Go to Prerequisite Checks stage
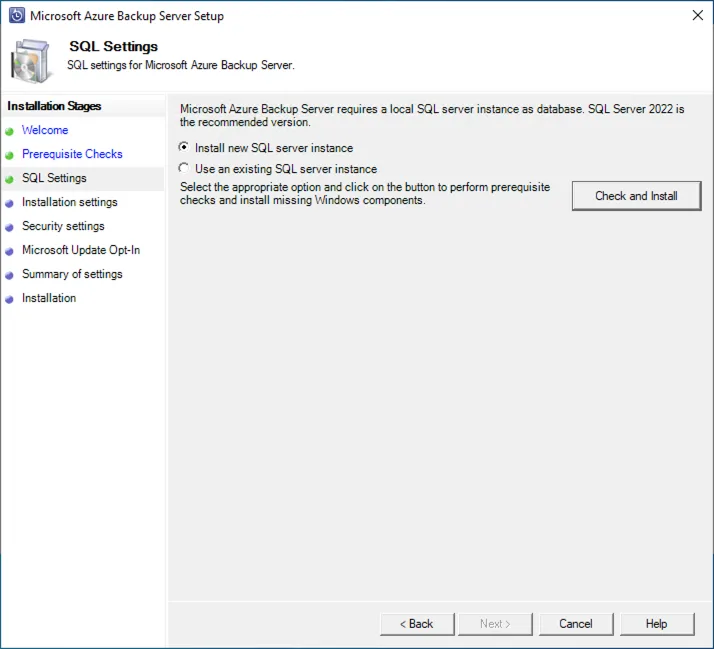The image size is (714, 649). [72, 154]
